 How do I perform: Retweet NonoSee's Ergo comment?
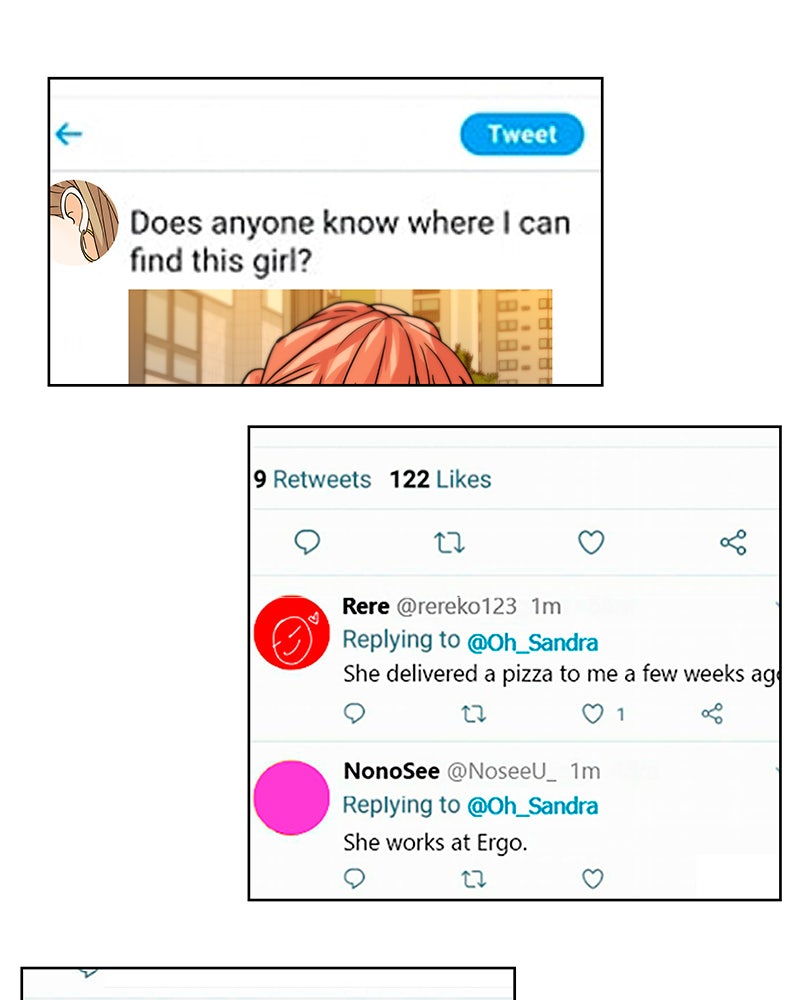[473, 879]
